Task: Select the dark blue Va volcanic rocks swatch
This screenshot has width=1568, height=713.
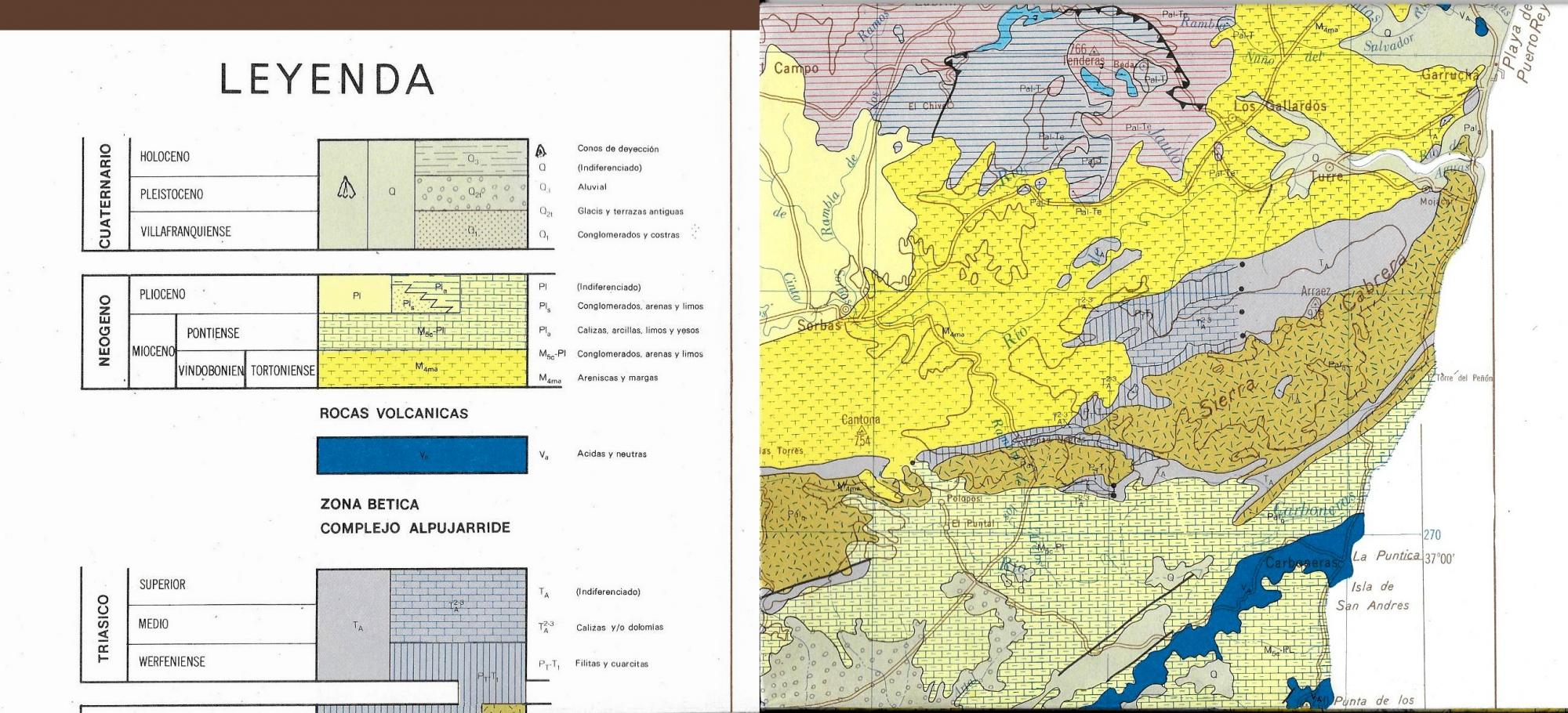Action: click(x=422, y=455)
